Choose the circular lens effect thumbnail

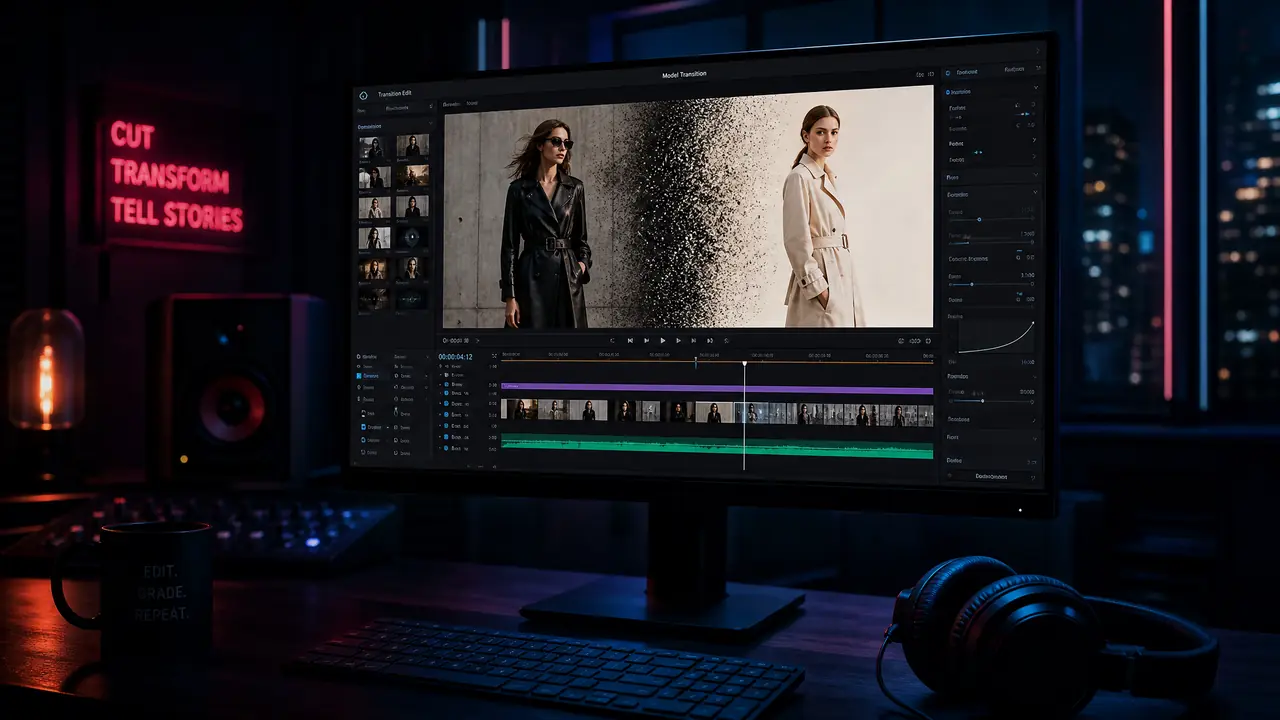[x=412, y=238]
